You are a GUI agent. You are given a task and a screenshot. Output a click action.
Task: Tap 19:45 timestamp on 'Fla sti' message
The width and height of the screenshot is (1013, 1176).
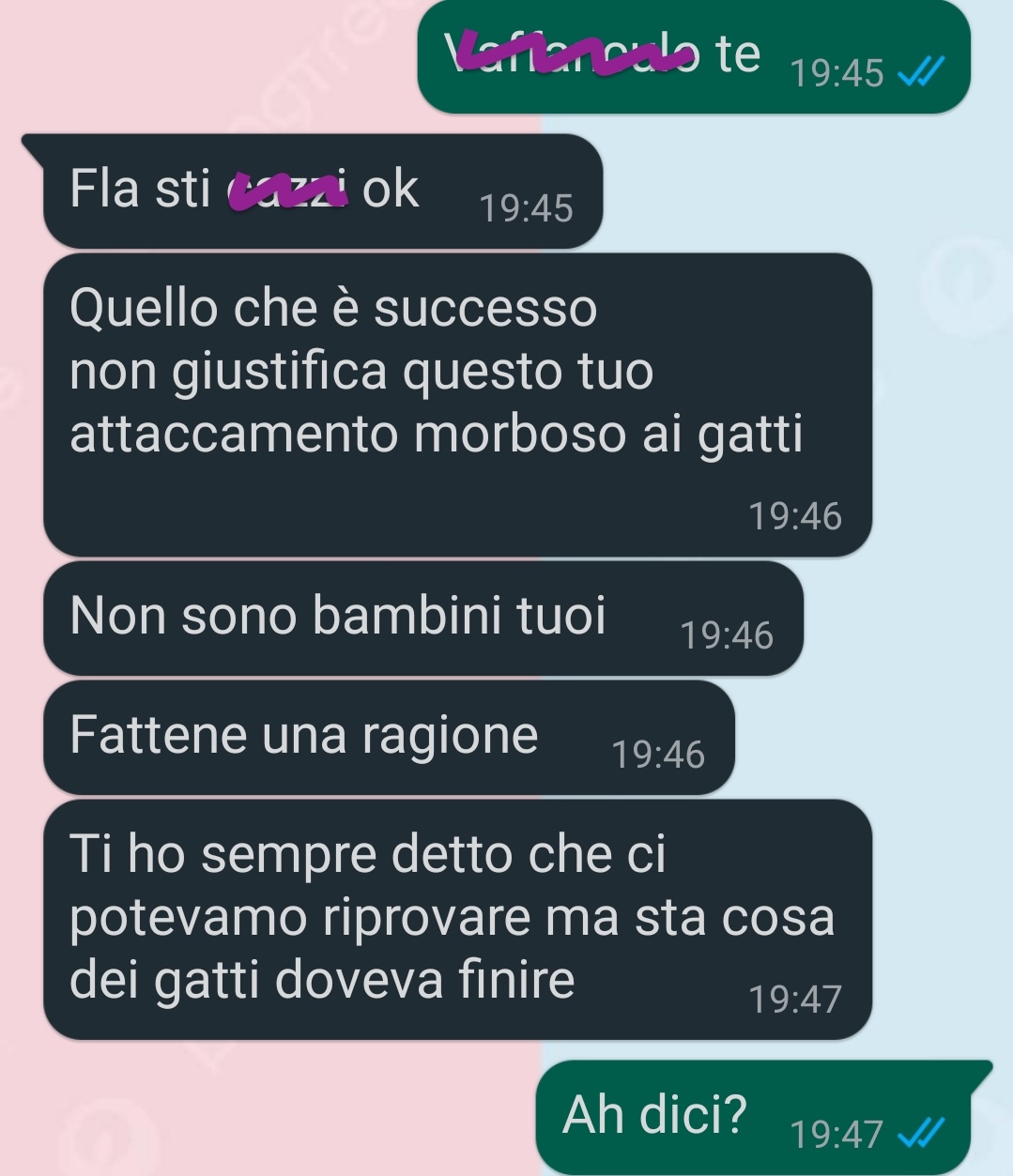[526, 208]
